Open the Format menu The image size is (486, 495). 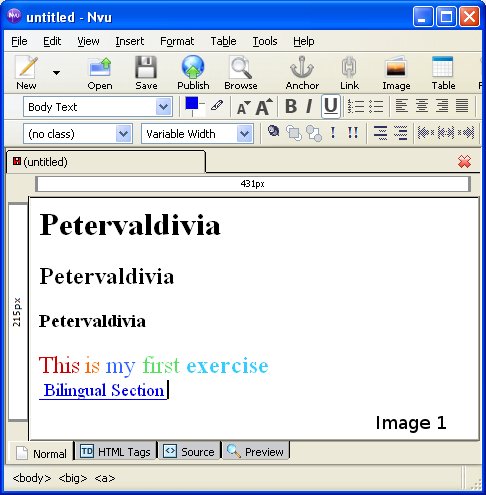pyautogui.click(x=177, y=41)
